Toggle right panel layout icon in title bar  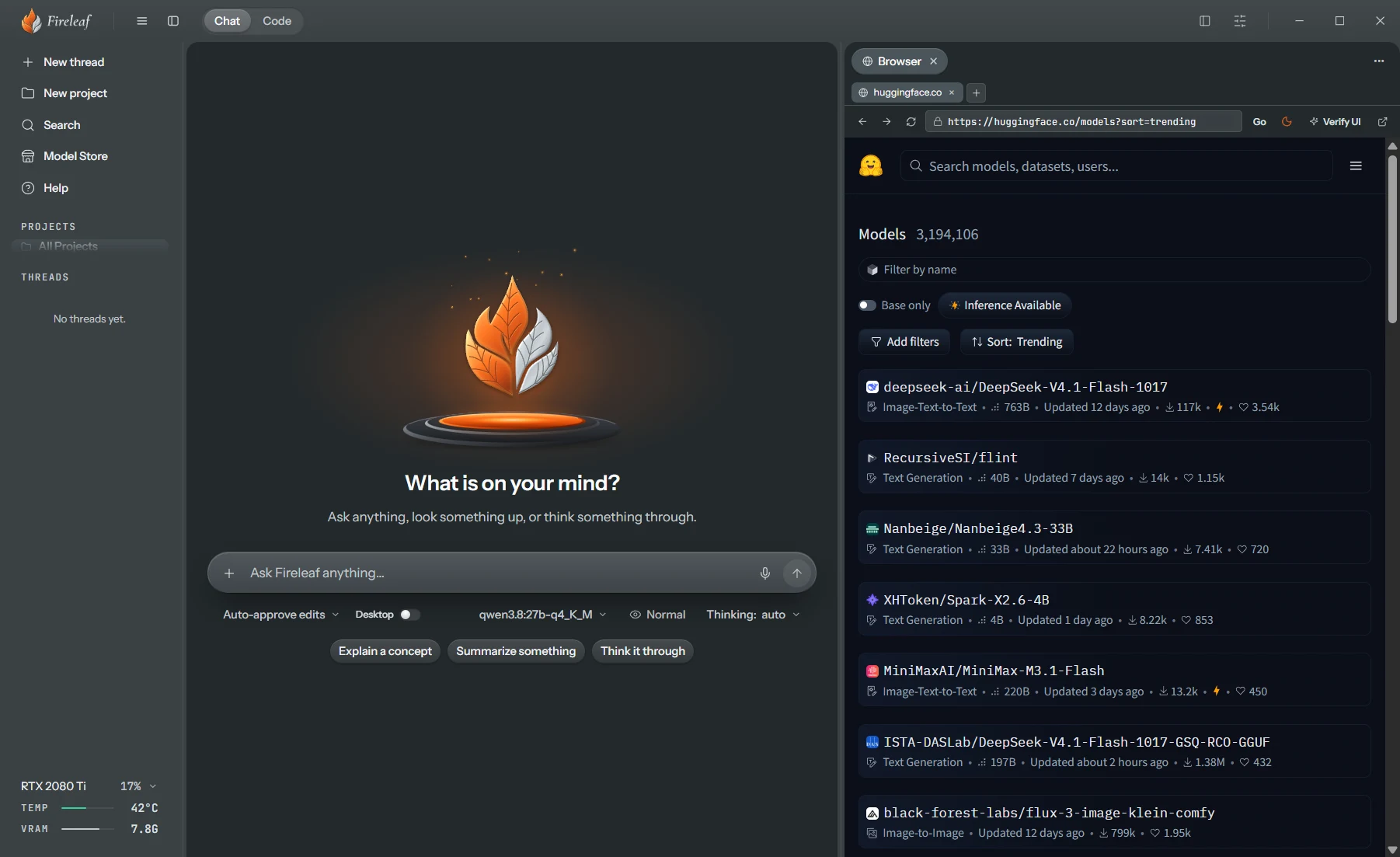(1205, 21)
